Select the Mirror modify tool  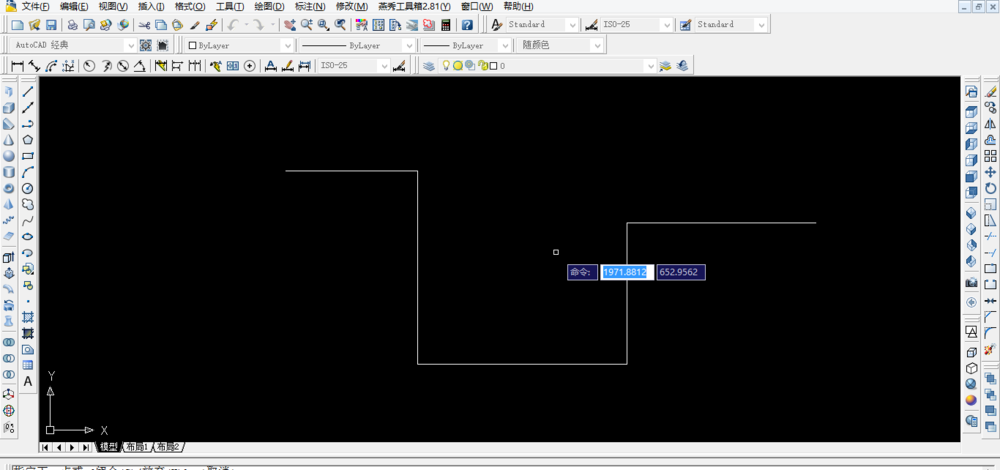[990, 124]
